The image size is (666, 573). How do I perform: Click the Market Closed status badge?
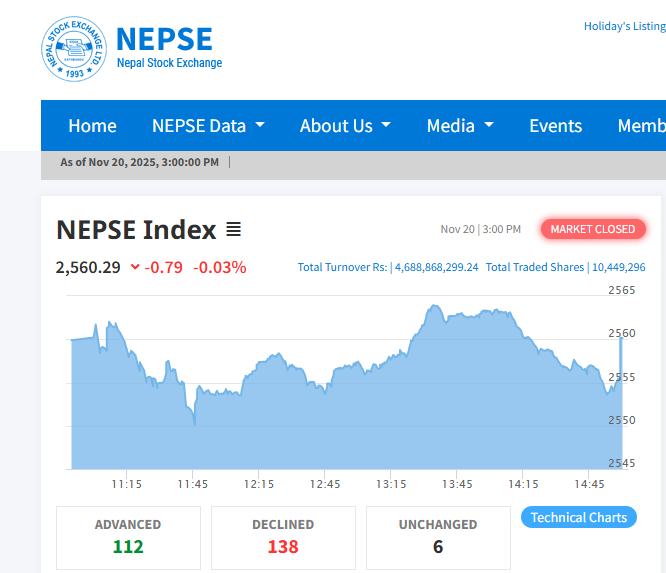[593, 229]
